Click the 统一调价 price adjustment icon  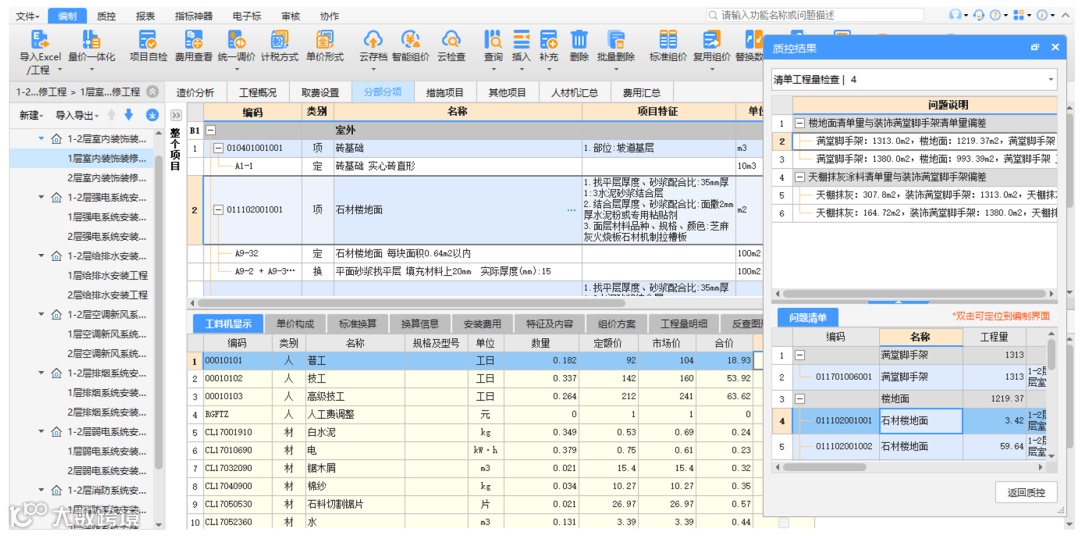click(236, 39)
